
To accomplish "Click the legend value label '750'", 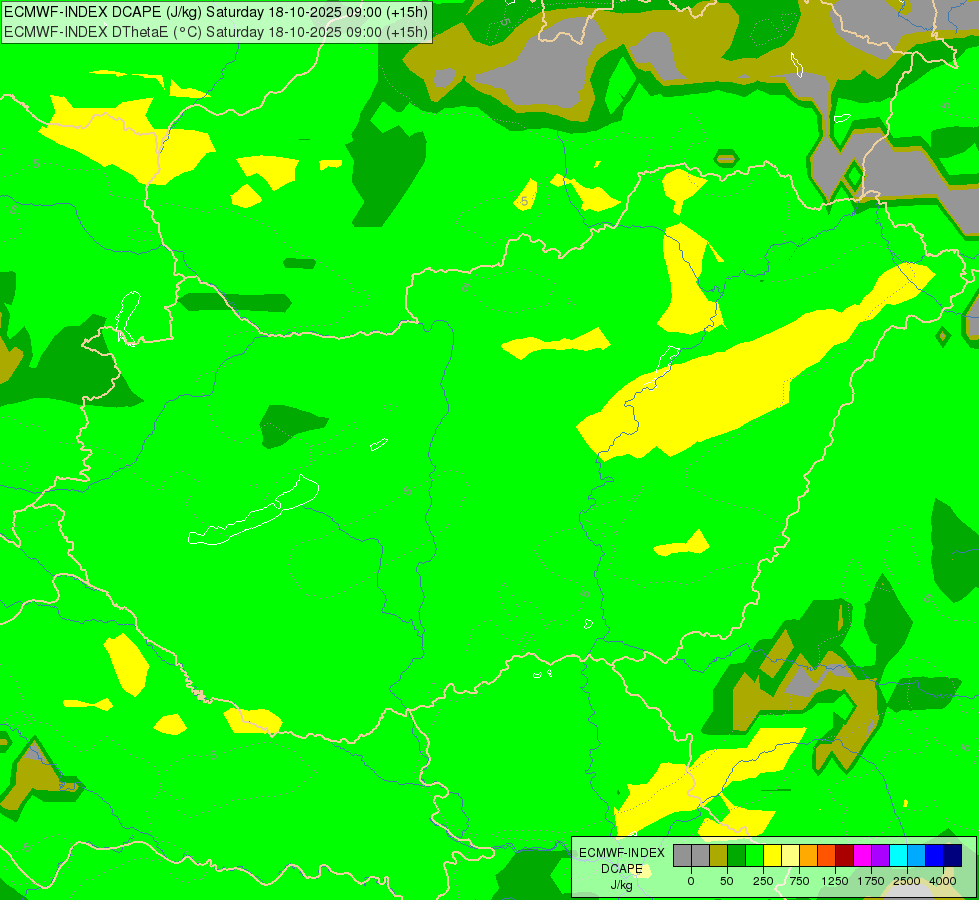I will tap(799, 881).
